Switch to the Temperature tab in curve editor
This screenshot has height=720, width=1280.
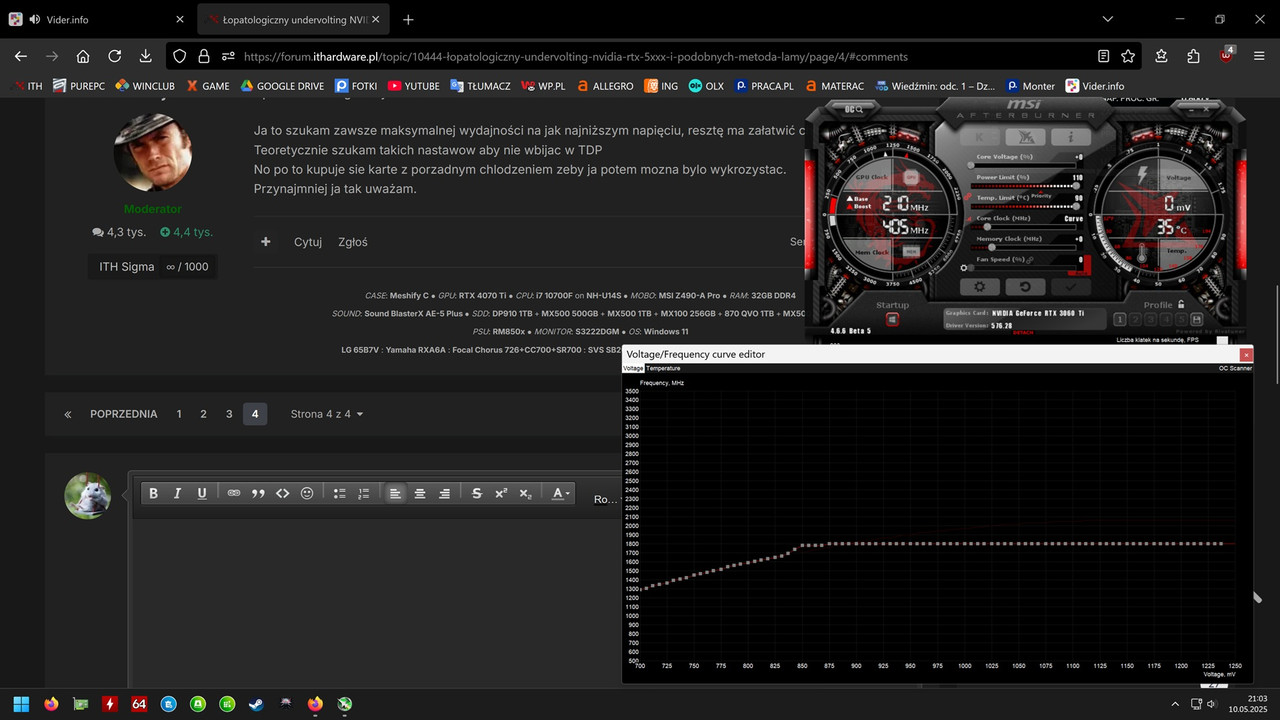click(x=663, y=368)
